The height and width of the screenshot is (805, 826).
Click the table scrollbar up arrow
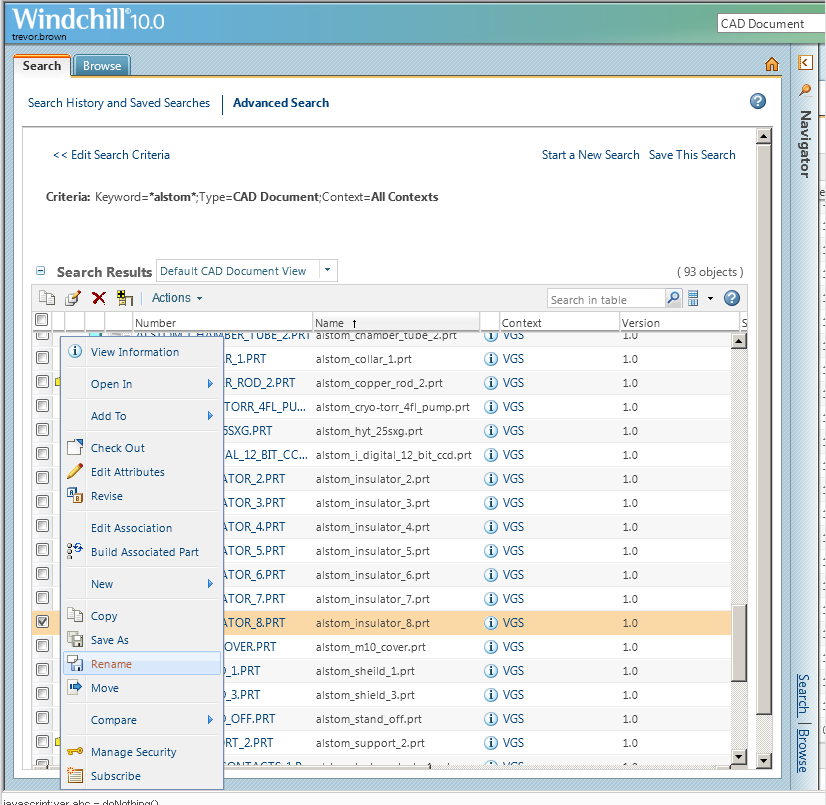point(739,341)
